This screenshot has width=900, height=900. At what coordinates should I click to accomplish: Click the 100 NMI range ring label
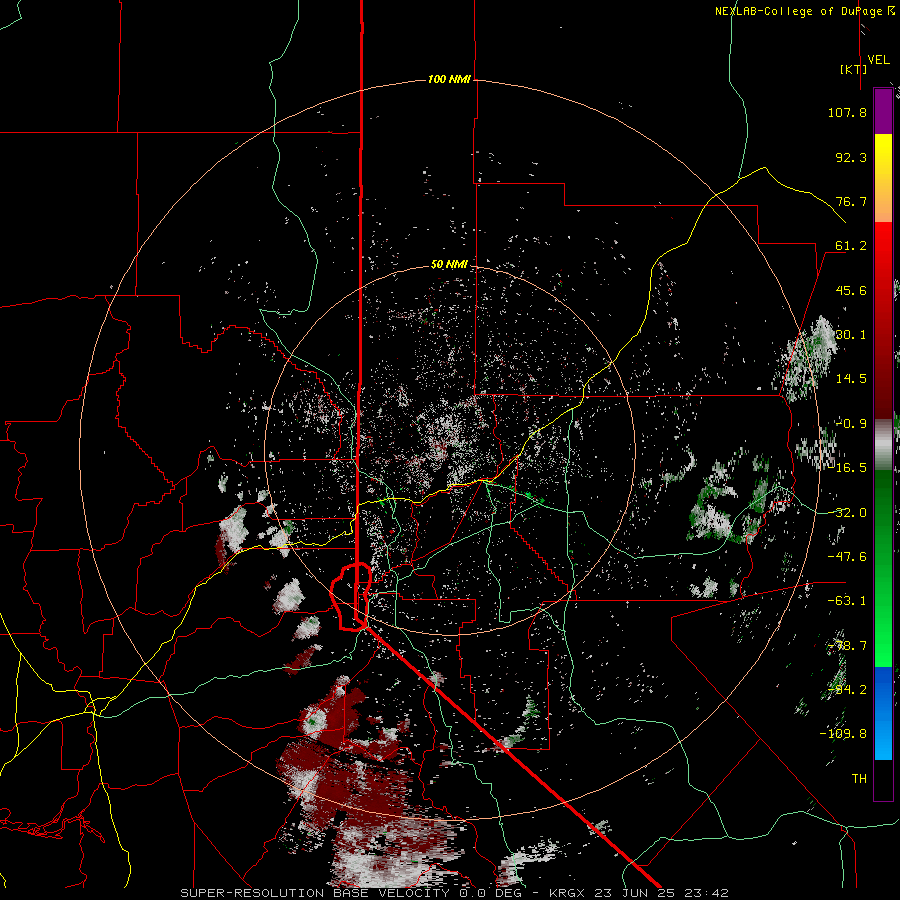pos(449,79)
